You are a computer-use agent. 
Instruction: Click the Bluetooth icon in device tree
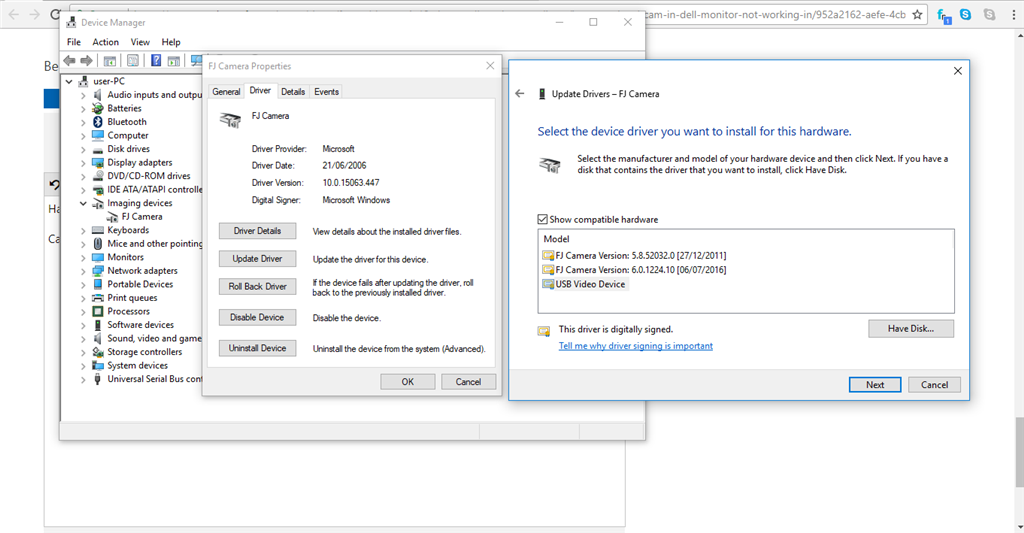point(97,121)
